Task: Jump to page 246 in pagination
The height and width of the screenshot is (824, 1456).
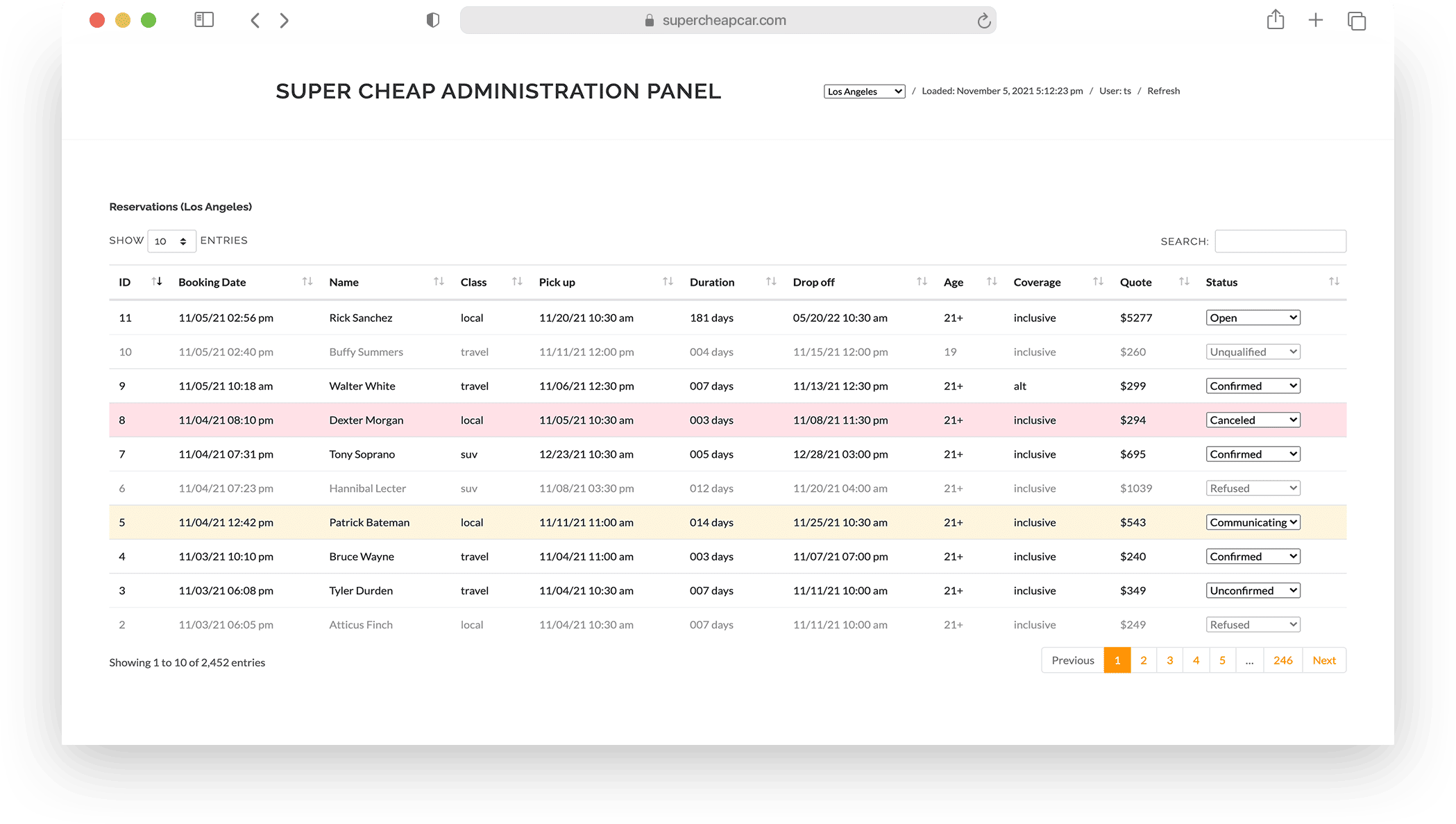Action: [1283, 660]
